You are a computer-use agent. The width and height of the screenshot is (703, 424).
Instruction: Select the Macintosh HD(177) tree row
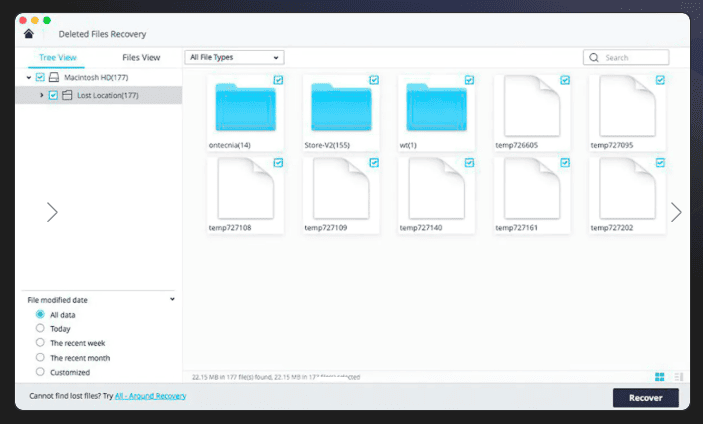tap(99, 77)
